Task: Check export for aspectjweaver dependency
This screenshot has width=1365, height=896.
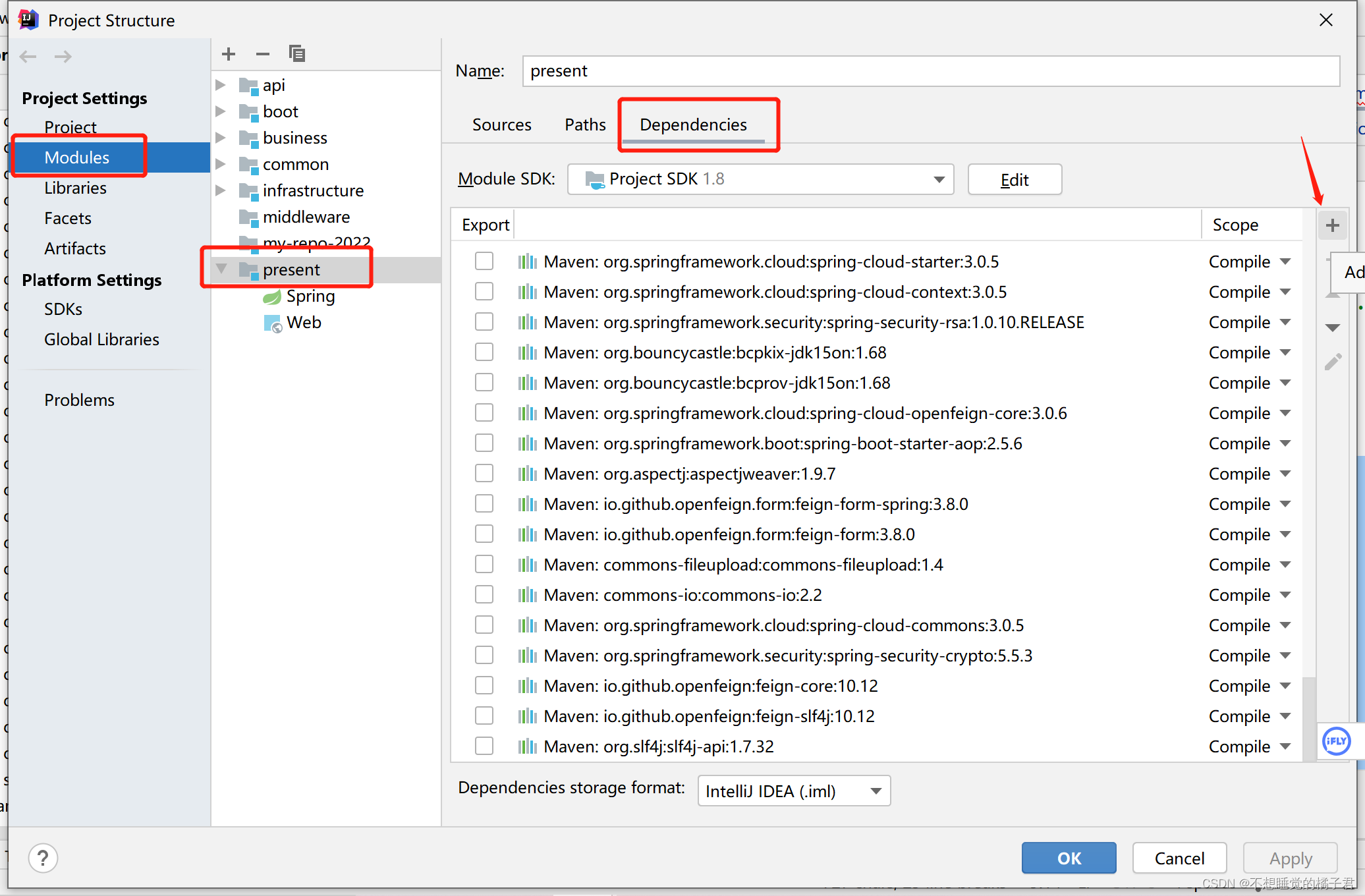Action: 484,474
